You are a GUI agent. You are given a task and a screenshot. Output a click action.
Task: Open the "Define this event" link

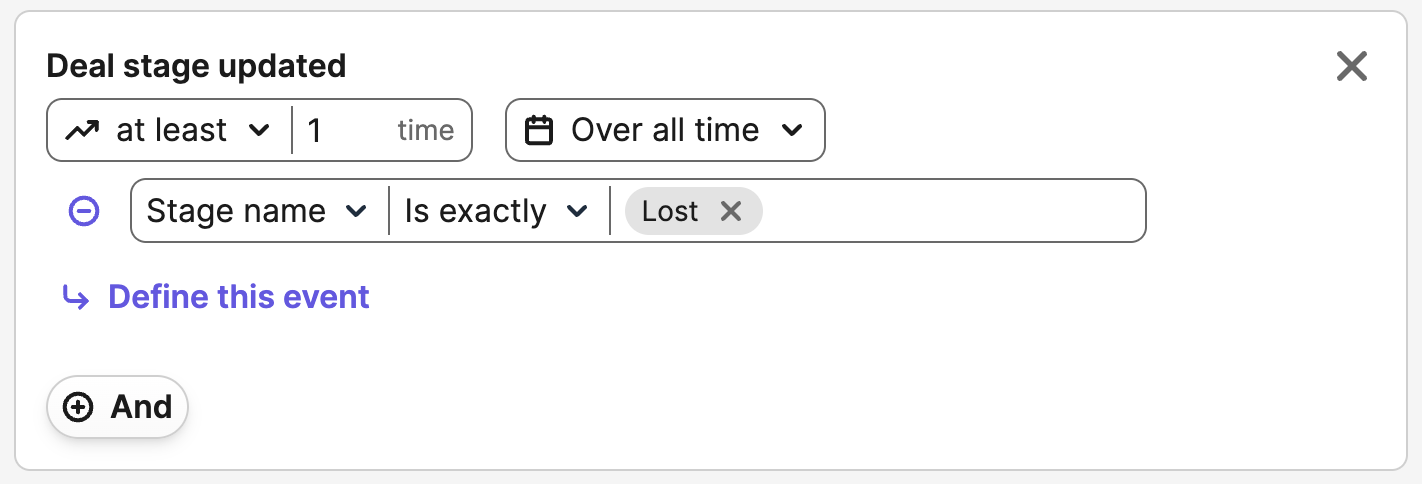239,297
